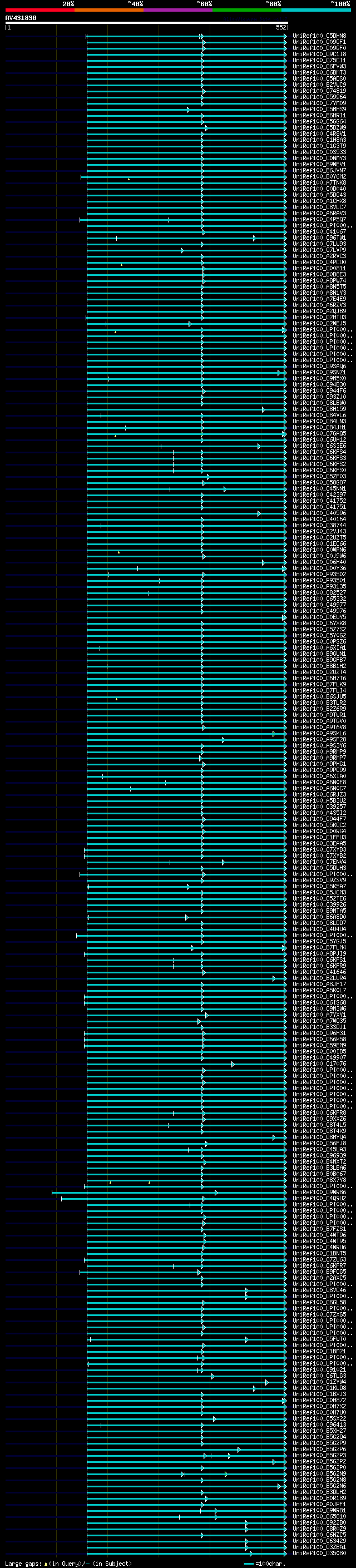Select the UniRef100_Q52TE6 label
Image resolution: width=356 pixels, height=1568 pixels.
(319, 898)
